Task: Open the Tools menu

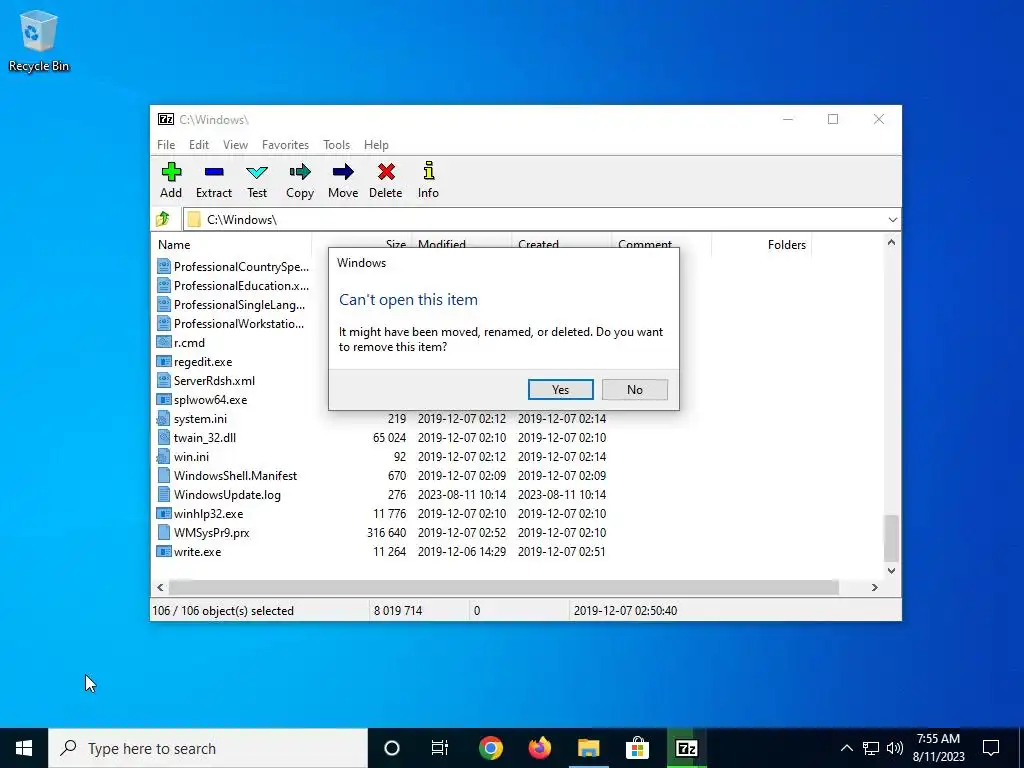Action: pyautogui.click(x=336, y=145)
